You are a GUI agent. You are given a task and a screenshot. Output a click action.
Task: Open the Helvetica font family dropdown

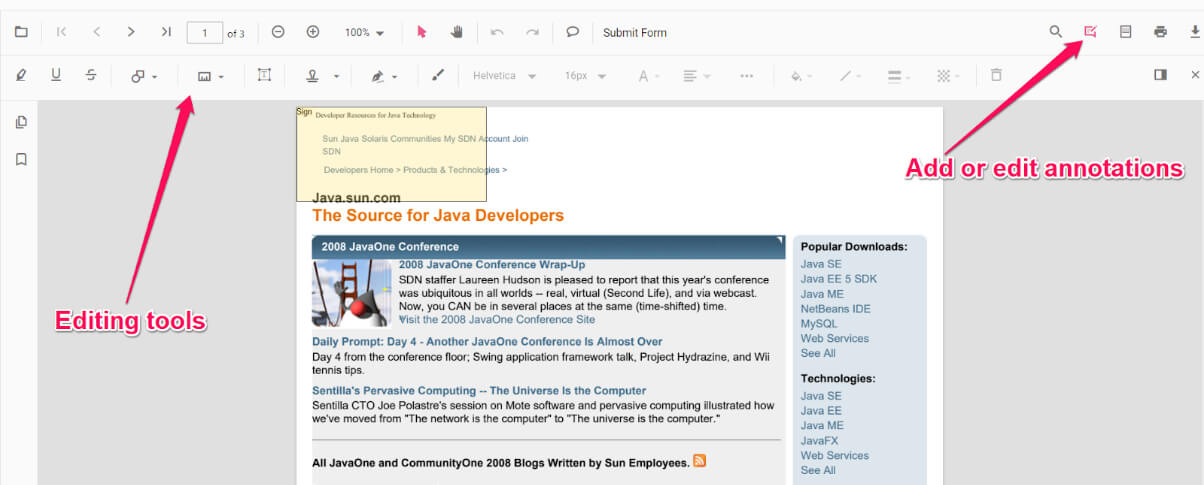[x=505, y=76]
